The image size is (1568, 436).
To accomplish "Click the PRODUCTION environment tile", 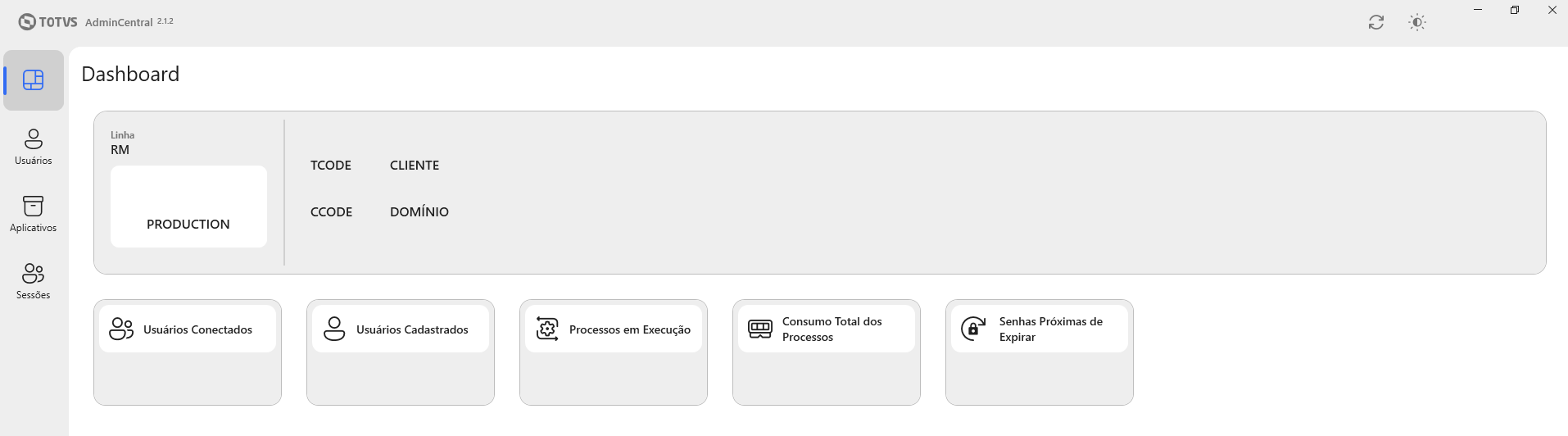I will pos(188,207).
